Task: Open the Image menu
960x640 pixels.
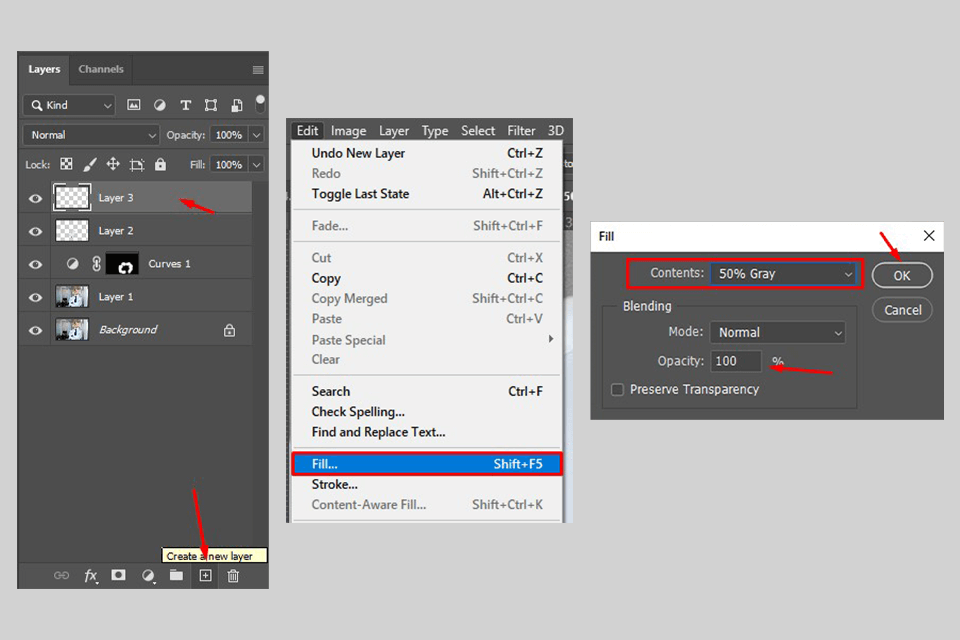Action: click(348, 130)
